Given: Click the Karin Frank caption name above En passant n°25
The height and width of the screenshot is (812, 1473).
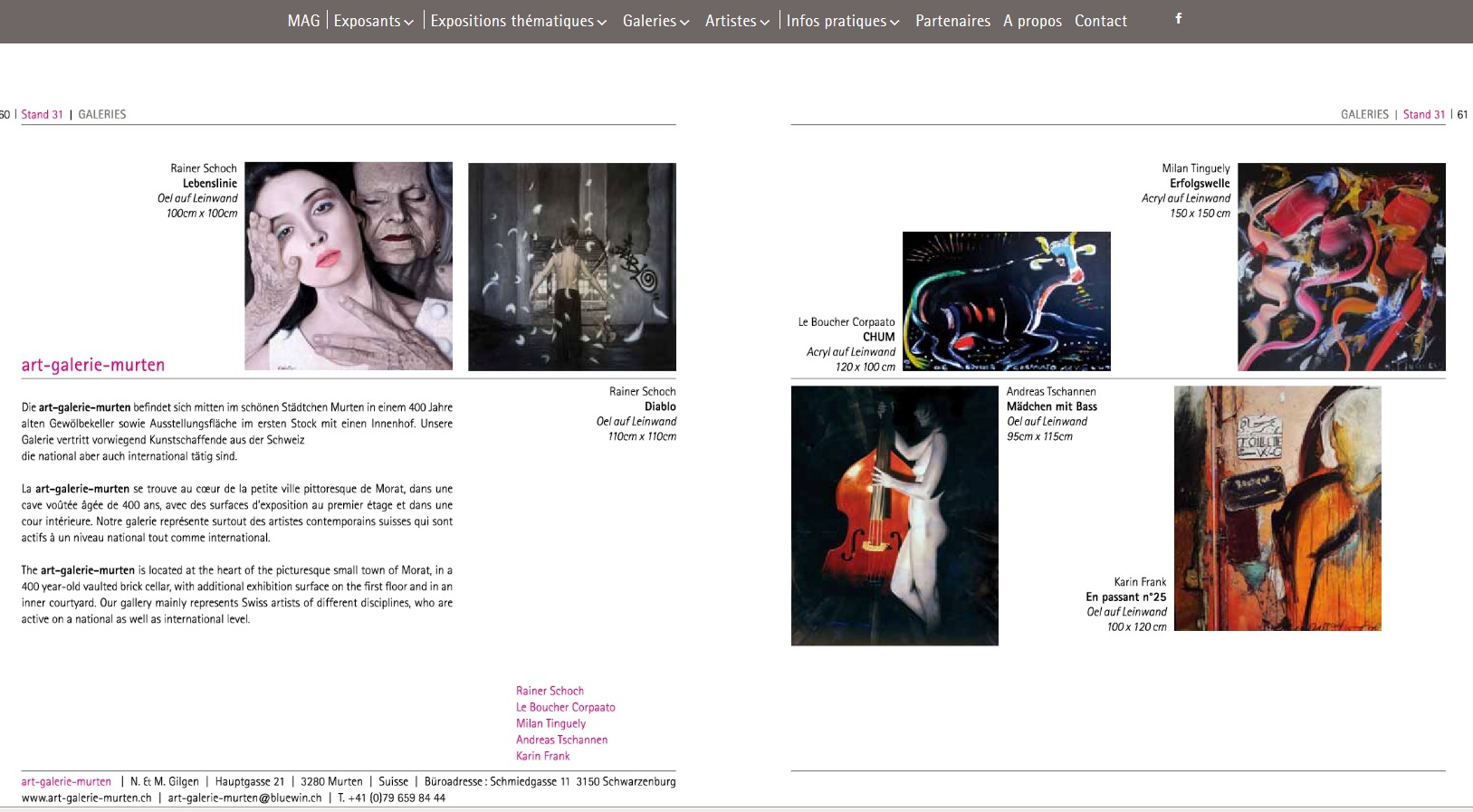Looking at the screenshot, I should click(1140, 582).
